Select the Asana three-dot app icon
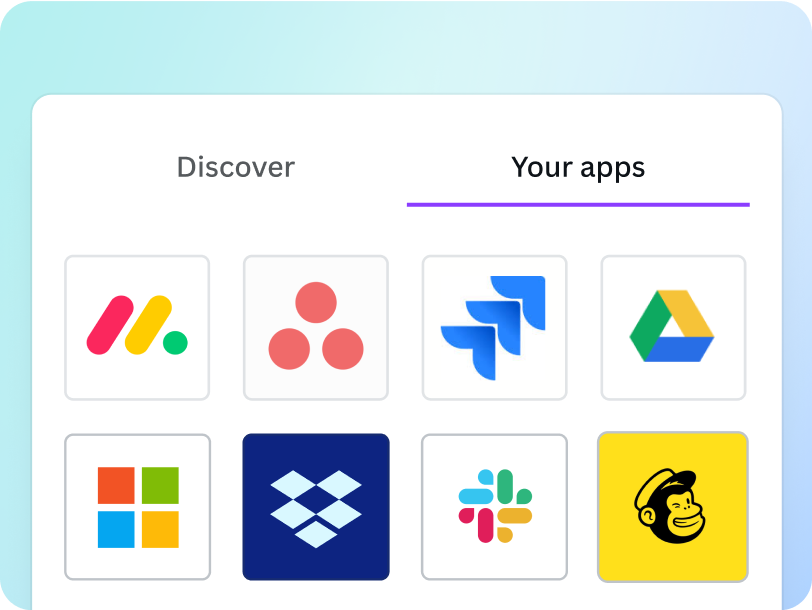This screenshot has width=812, height=610. [316, 328]
